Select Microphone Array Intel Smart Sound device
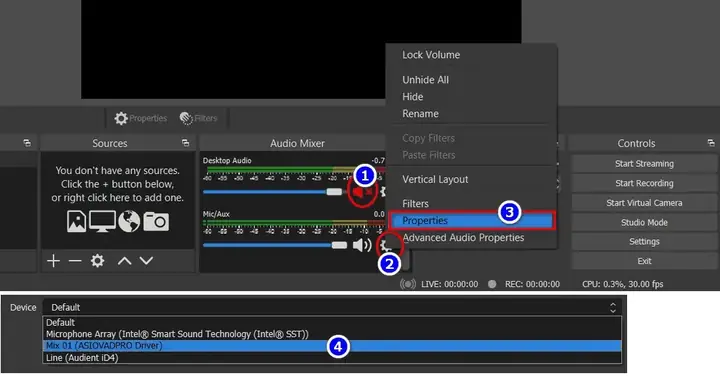720x376 pixels. [x=332, y=334]
